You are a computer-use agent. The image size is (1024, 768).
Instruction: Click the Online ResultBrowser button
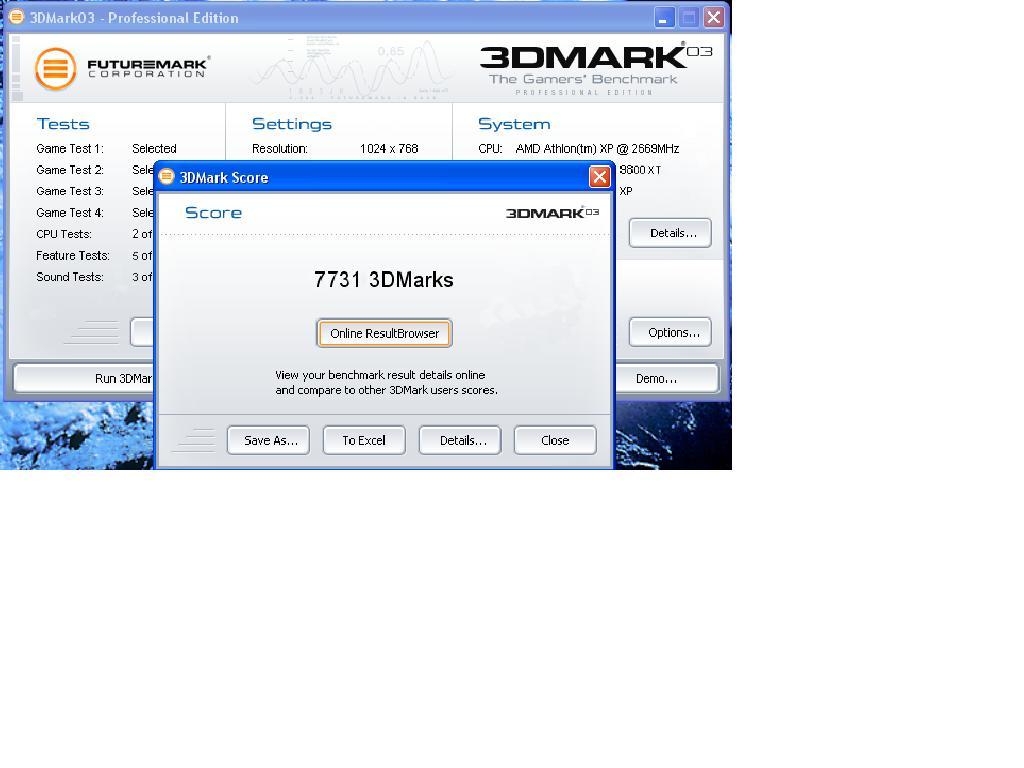(x=384, y=333)
